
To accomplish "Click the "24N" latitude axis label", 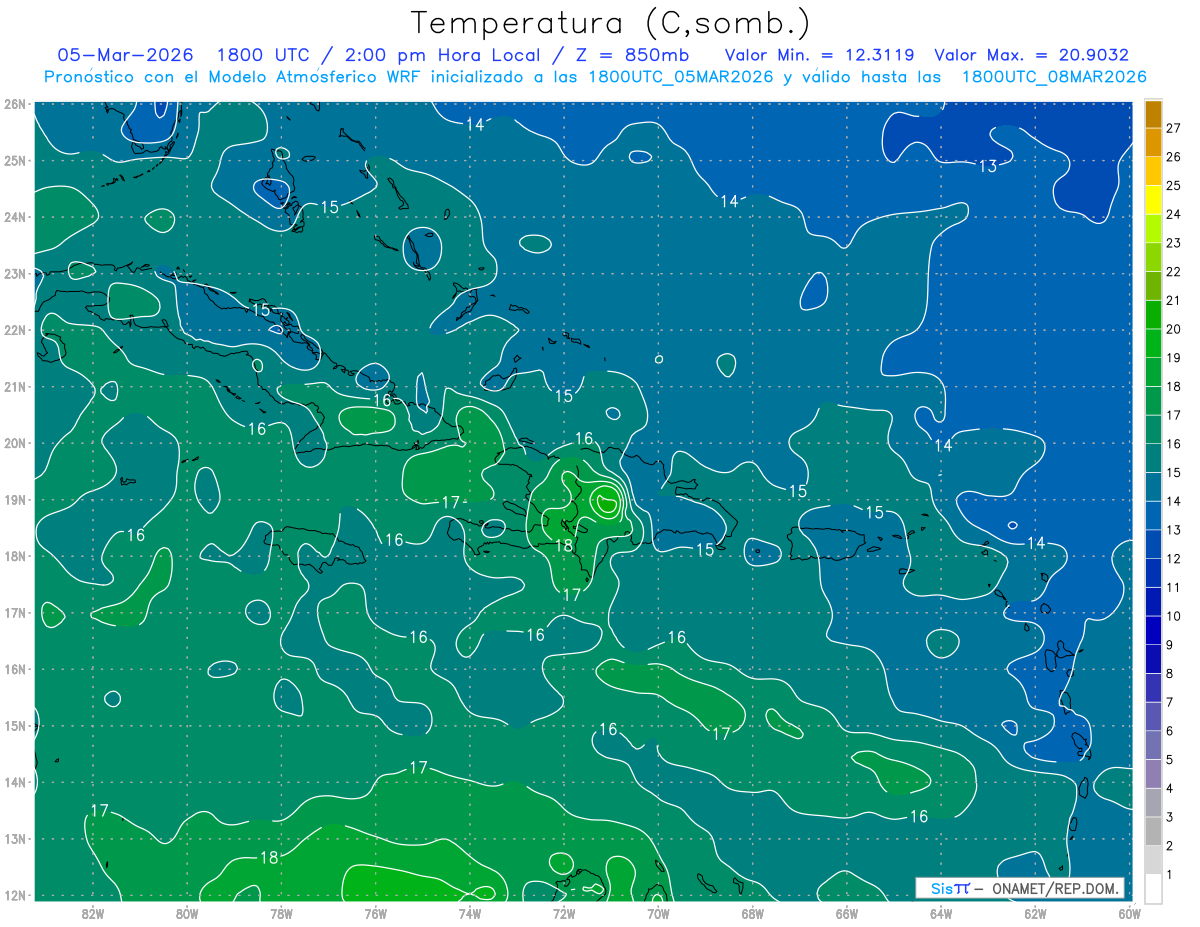I will pos(14,217).
